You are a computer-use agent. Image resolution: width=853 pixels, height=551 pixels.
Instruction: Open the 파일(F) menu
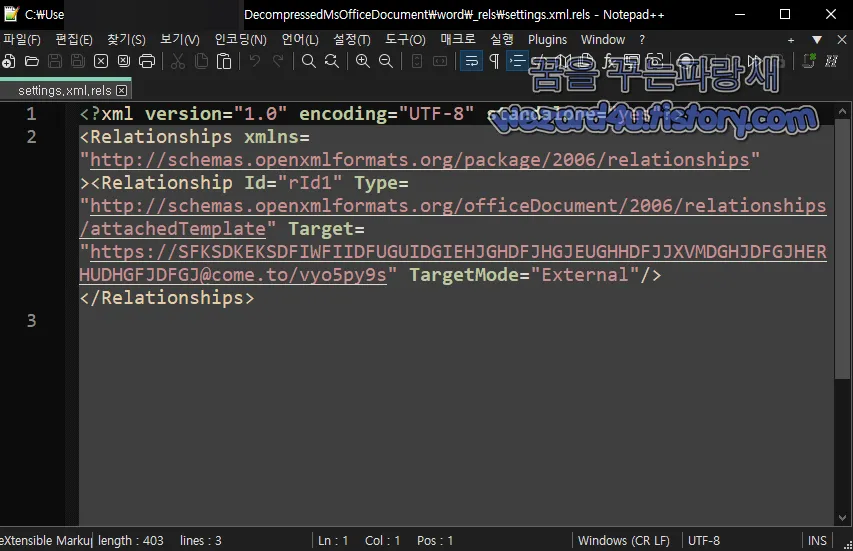22,40
